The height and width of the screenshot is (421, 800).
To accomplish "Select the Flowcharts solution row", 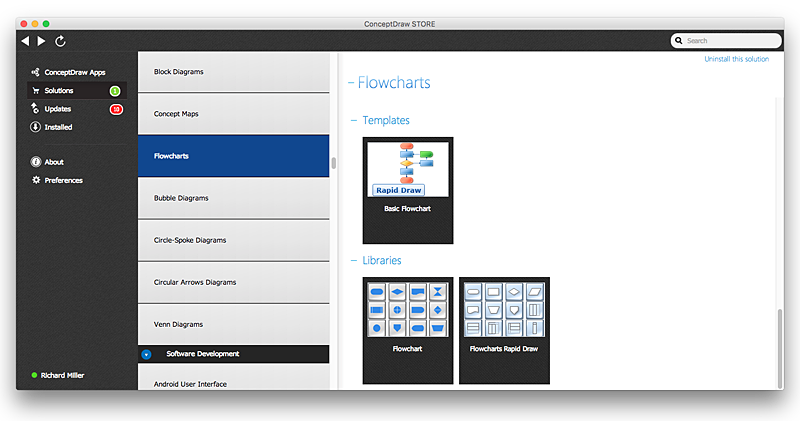I will [234, 156].
